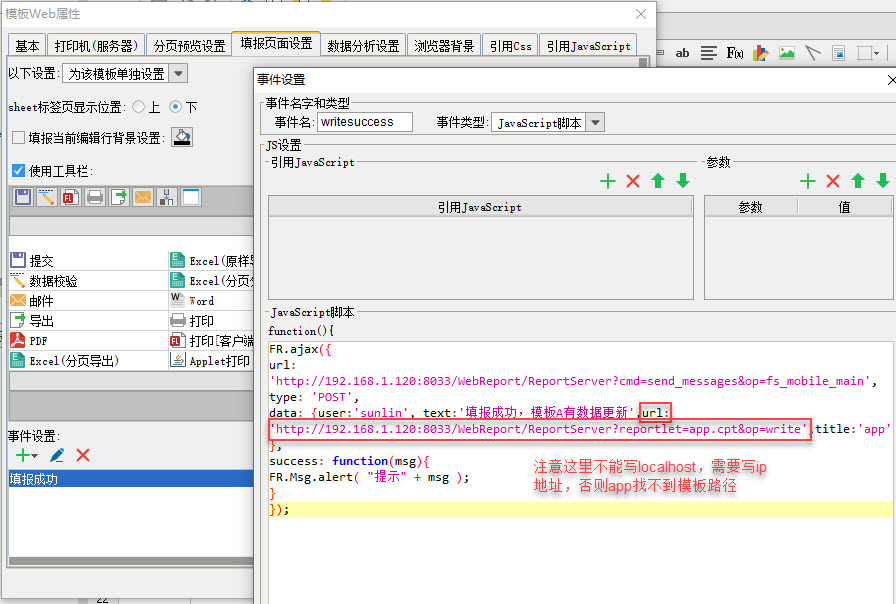Screen dimensions: 896x604
Task: Toggle the 填报当前编辑行背景设置 checkbox
Action: 18,138
